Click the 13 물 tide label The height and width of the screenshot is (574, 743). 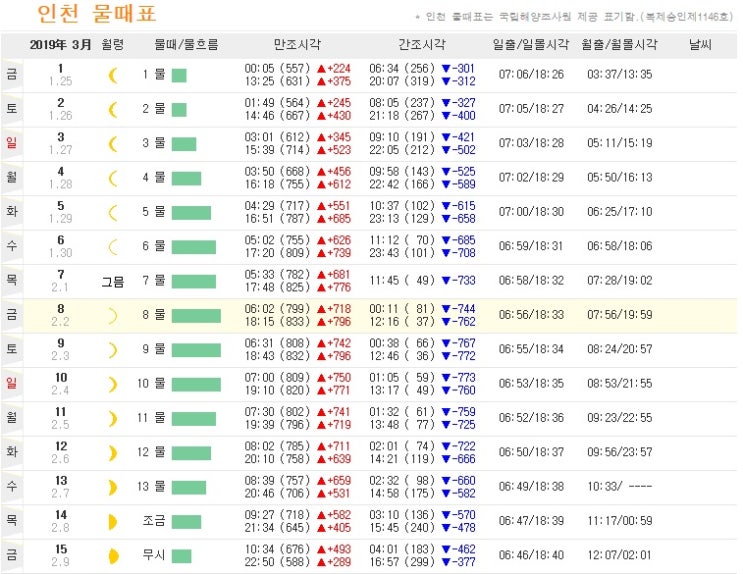pyautogui.click(x=151, y=487)
